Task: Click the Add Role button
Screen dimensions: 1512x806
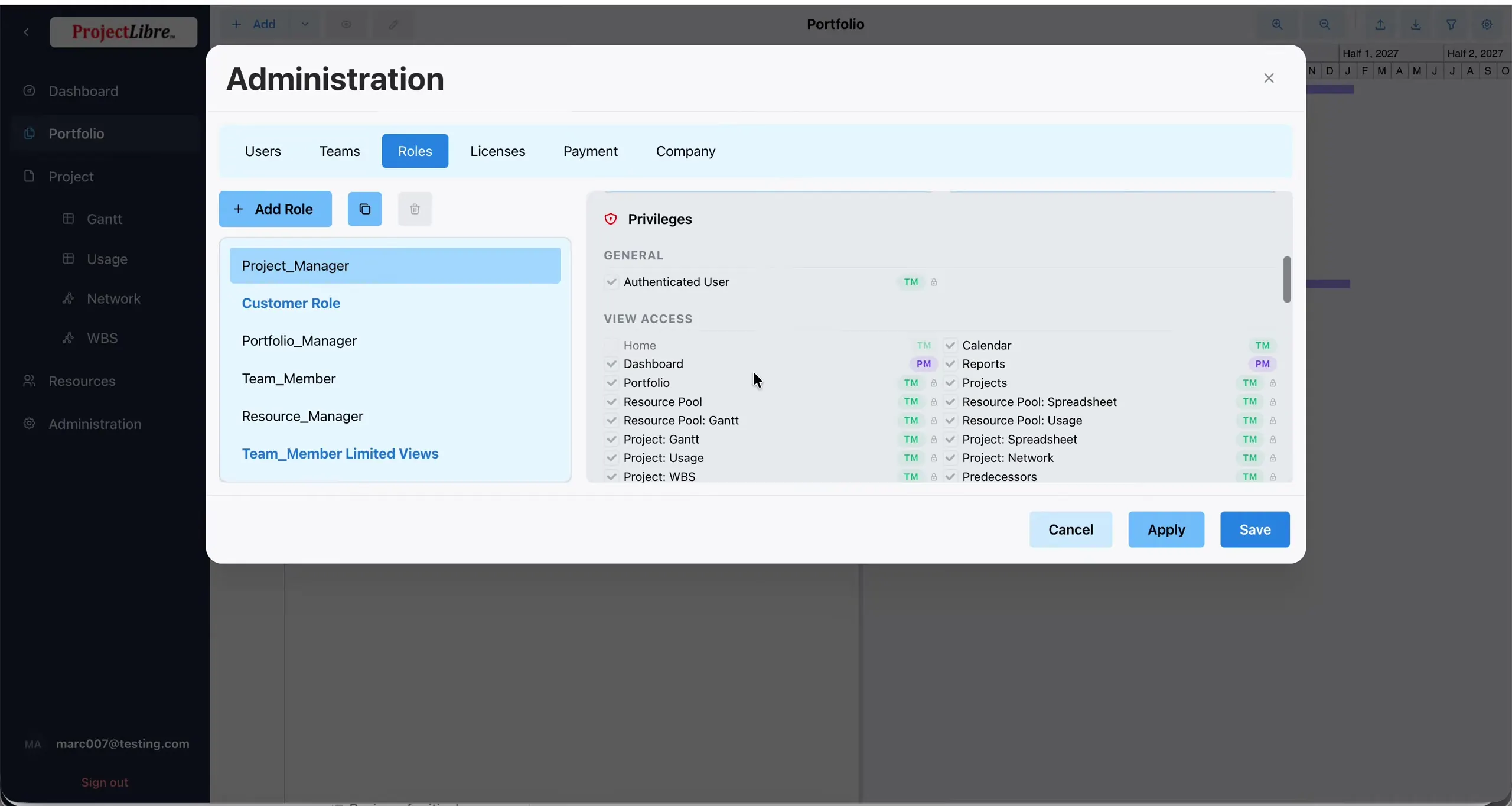Action: pos(275,209)
